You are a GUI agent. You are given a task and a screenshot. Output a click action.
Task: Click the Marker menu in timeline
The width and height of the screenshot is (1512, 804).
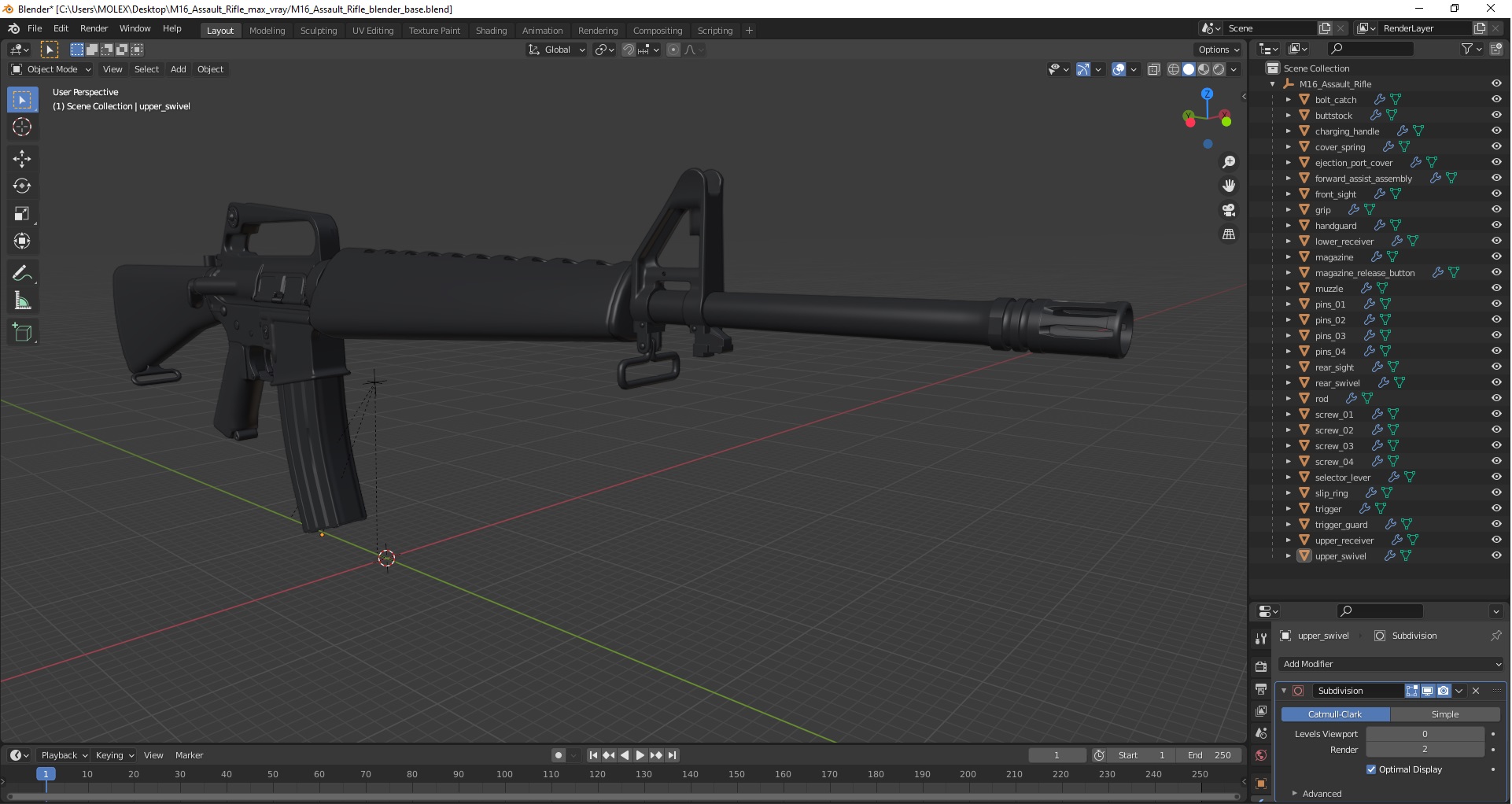pos(189,755)
